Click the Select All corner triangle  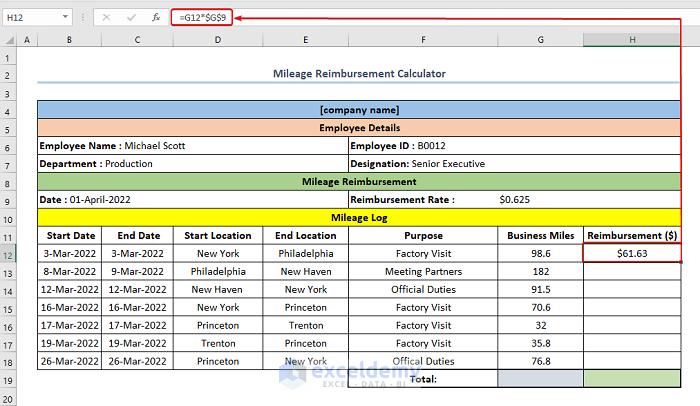pyautogui.click(x=9, y=40)
